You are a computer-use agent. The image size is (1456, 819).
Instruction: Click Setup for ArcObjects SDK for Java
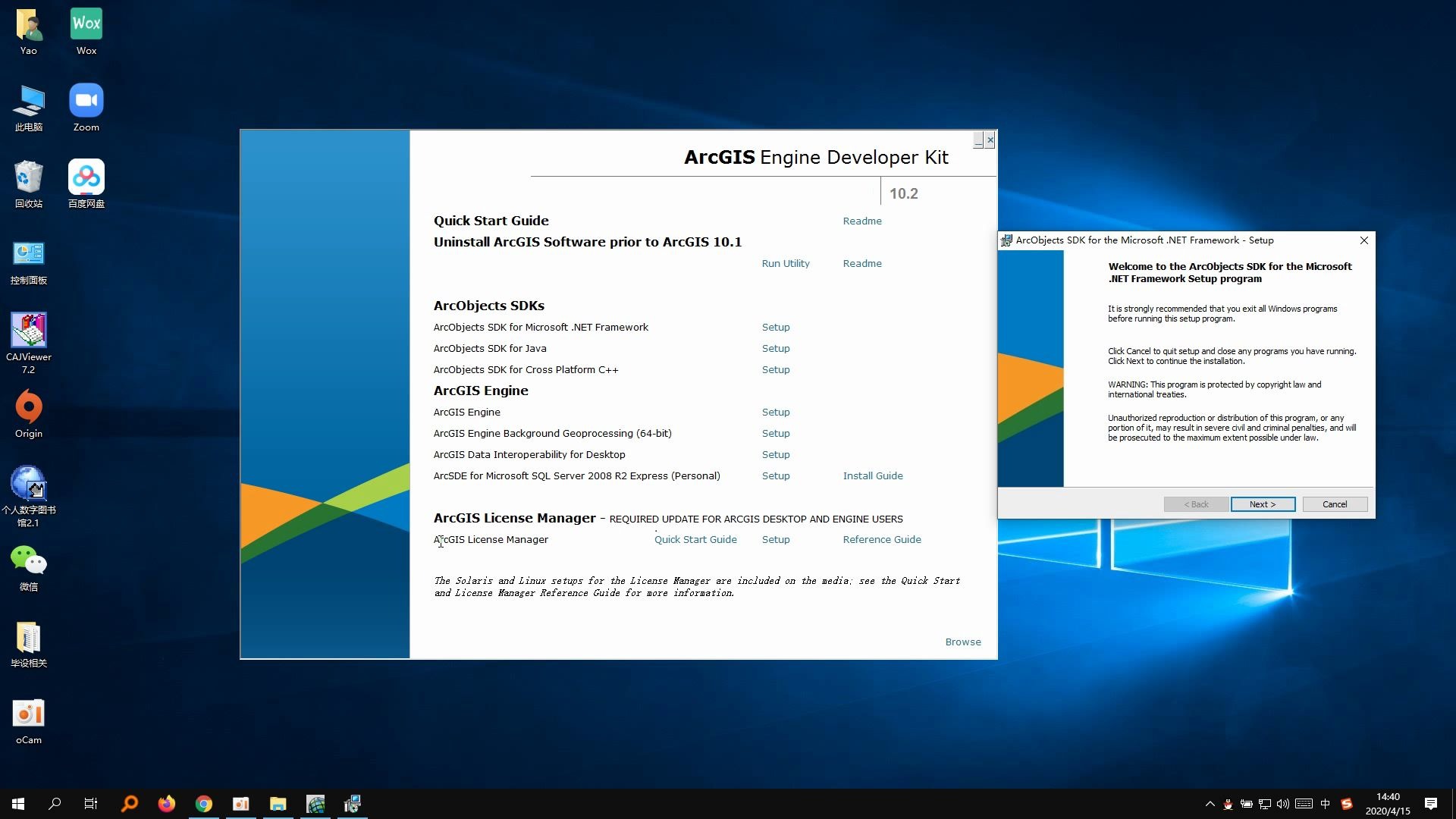[x=776, y=349]
